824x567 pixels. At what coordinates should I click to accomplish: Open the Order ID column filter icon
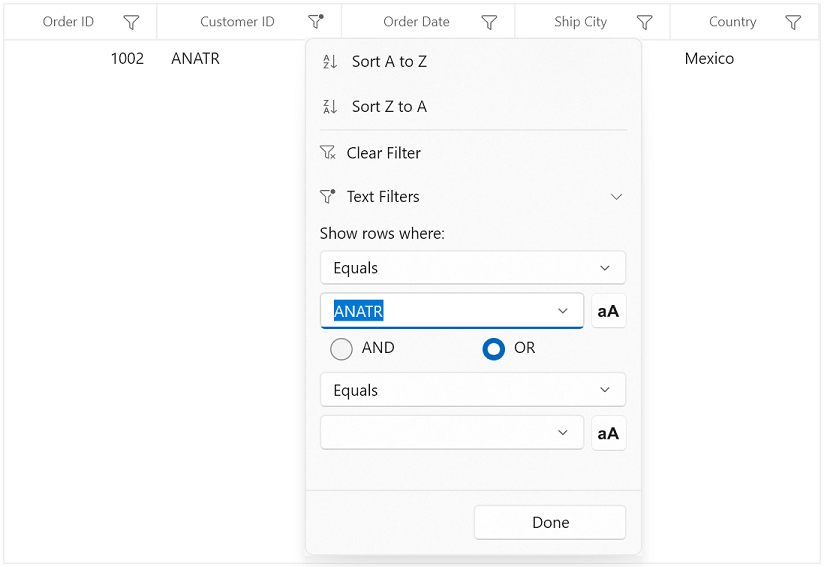click(x=131, y=22)
